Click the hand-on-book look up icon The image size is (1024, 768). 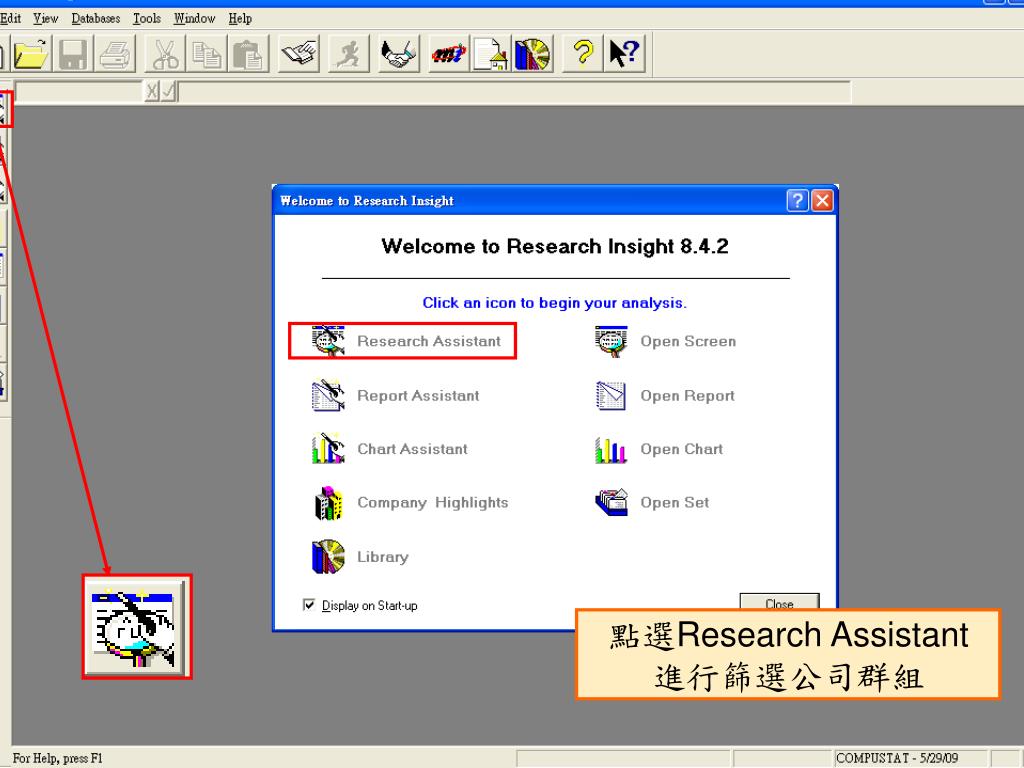[299, 54]
